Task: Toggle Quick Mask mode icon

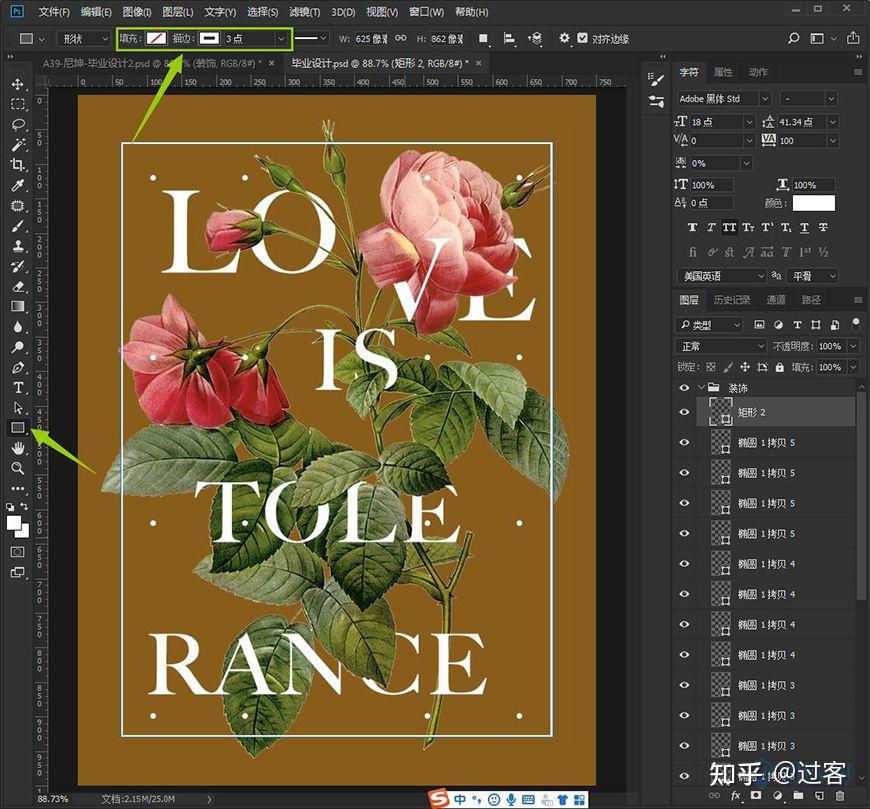Action: [x=18, y=552]
